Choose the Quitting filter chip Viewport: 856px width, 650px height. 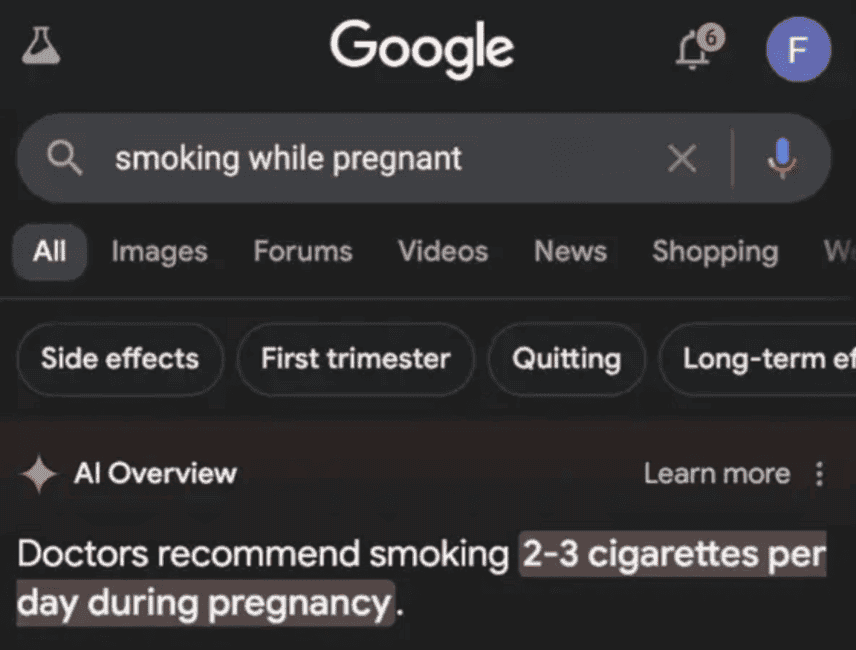[x=566, y=359]
